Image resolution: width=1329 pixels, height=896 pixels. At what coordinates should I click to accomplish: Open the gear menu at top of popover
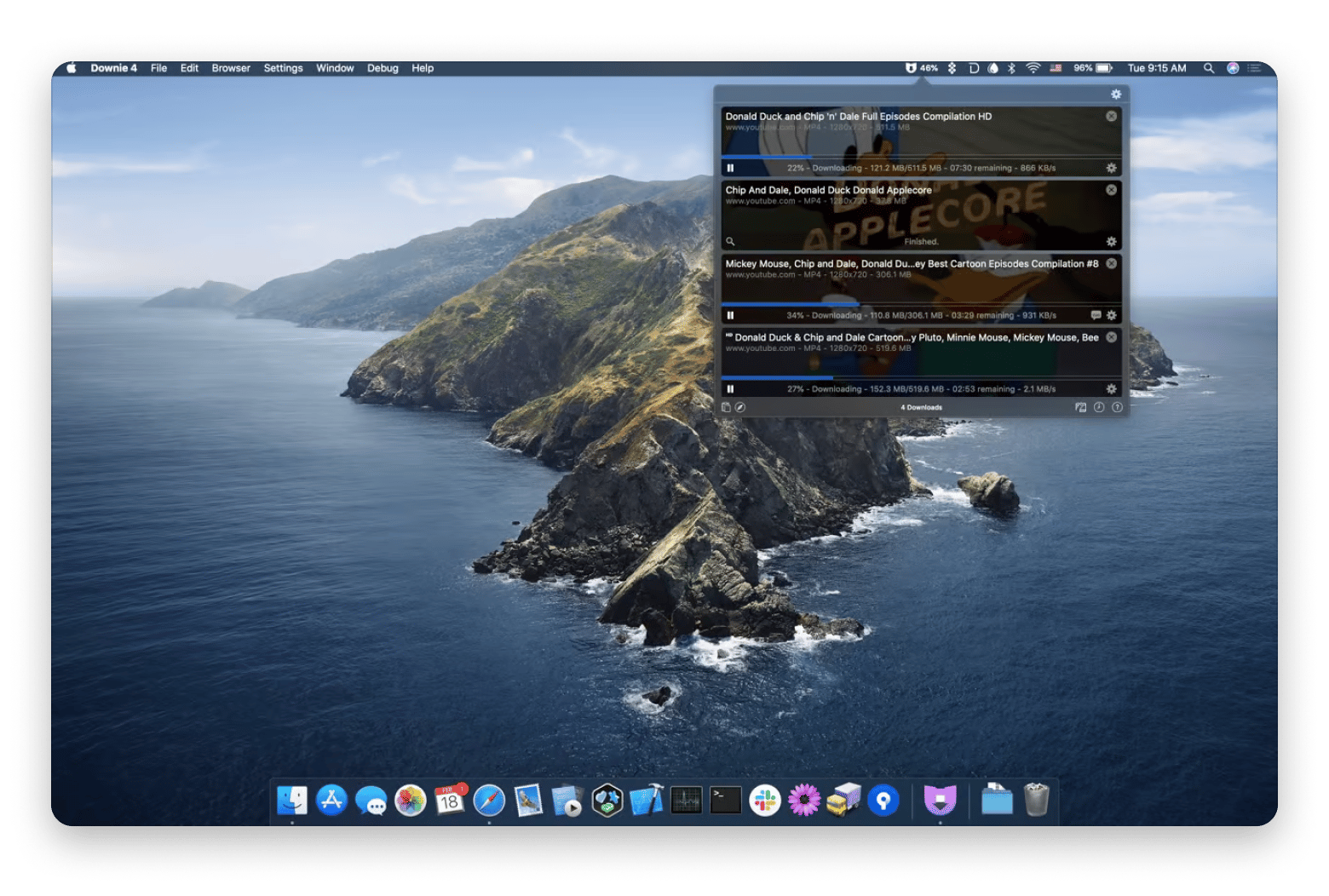pos(1116,95)
